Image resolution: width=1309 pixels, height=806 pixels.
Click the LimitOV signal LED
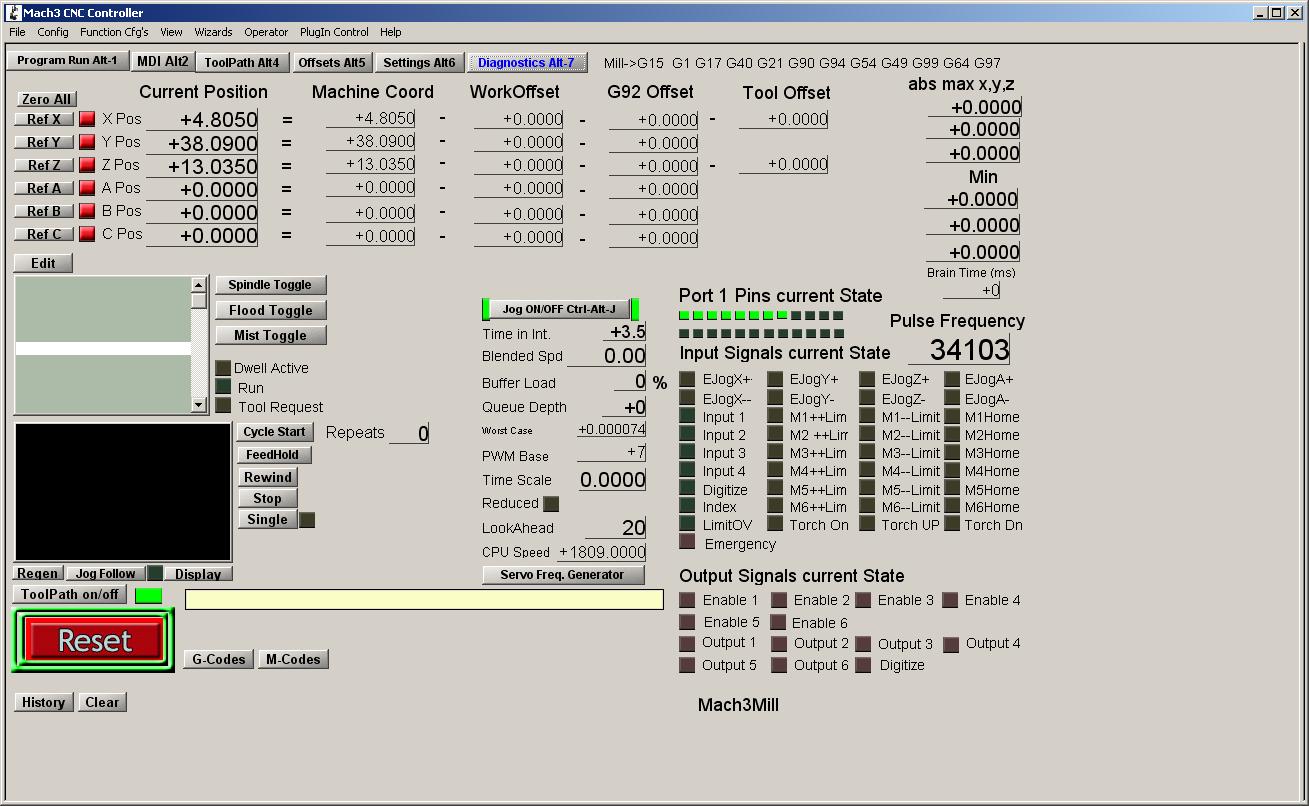click(x=687, y=524)
